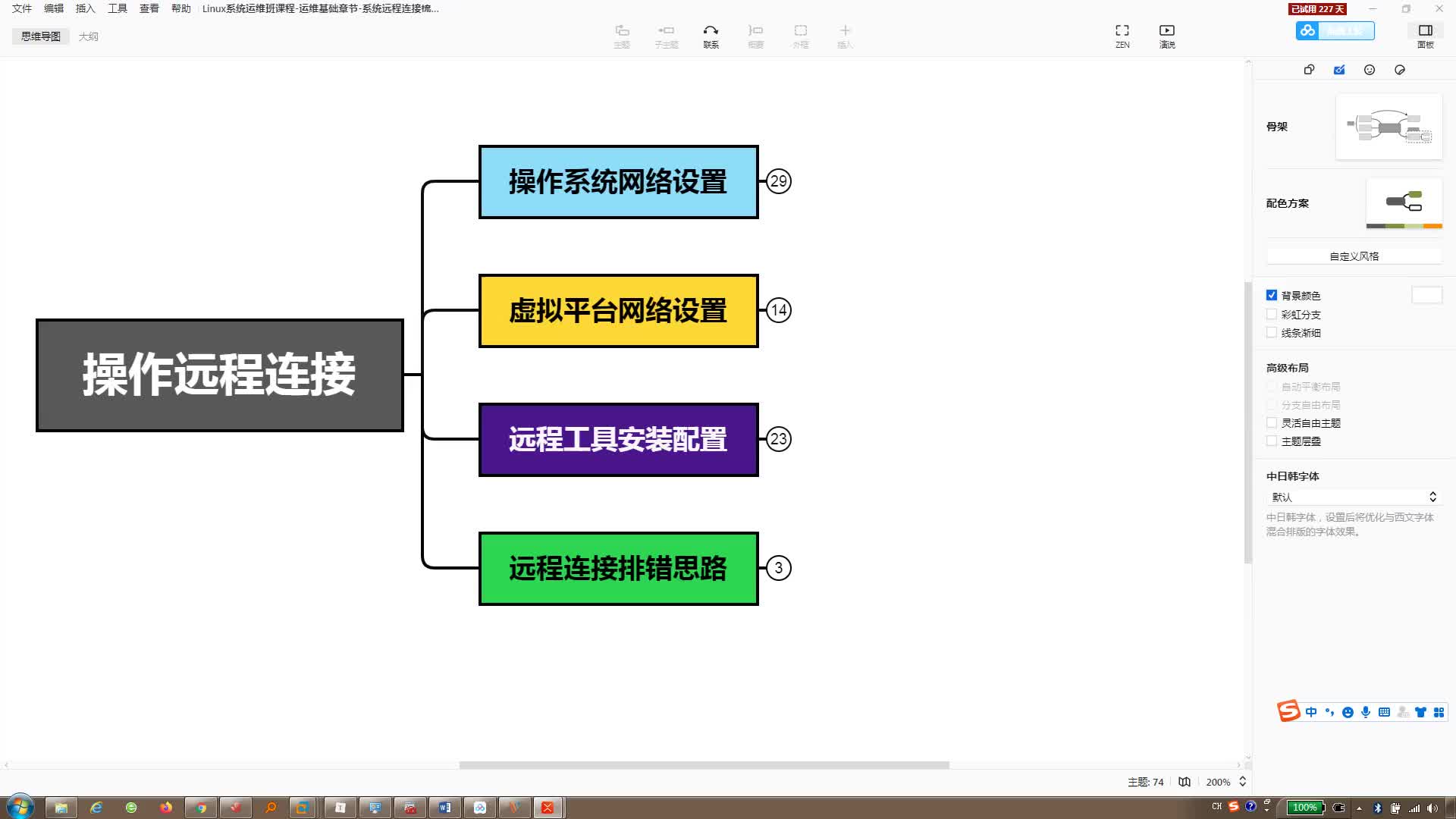Click the vertical canvas scrollbar
This screenshot has width=1456, height=819.
(x=1247, y=422)
